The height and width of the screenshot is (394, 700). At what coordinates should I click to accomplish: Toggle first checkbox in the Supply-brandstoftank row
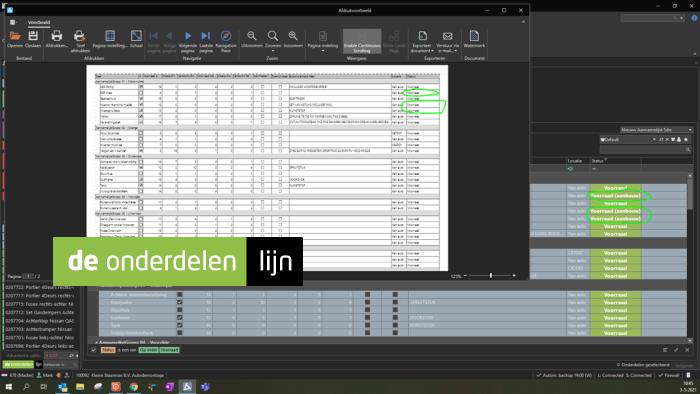(179, 333)
